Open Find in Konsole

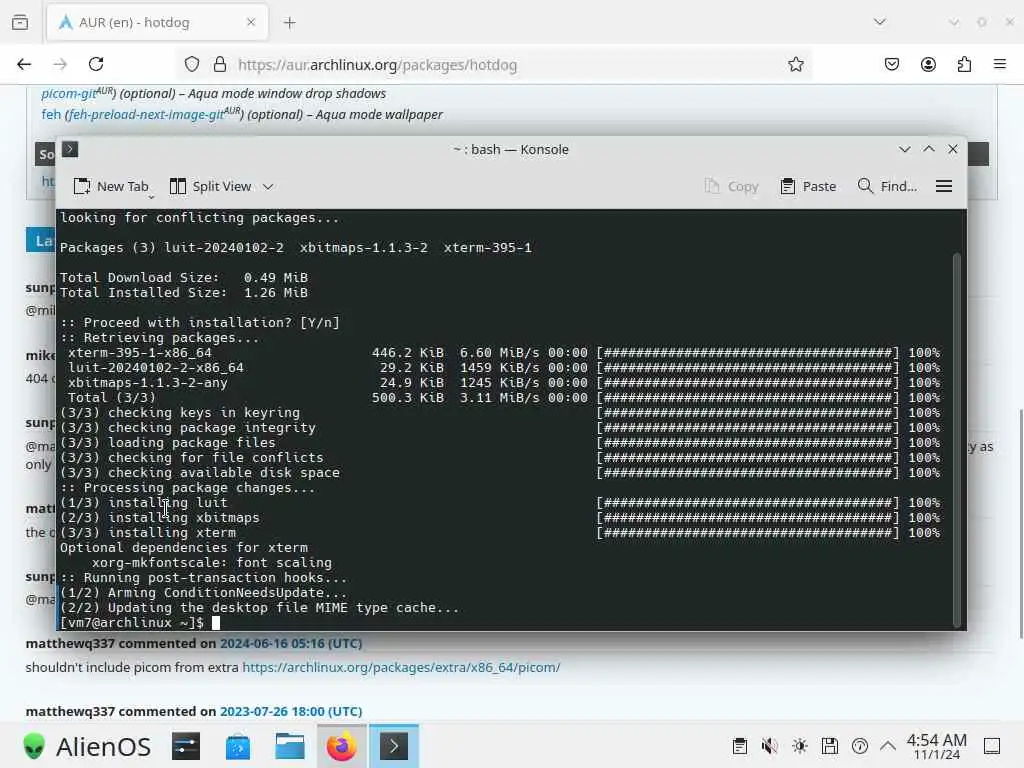click(x=887, y=187)
